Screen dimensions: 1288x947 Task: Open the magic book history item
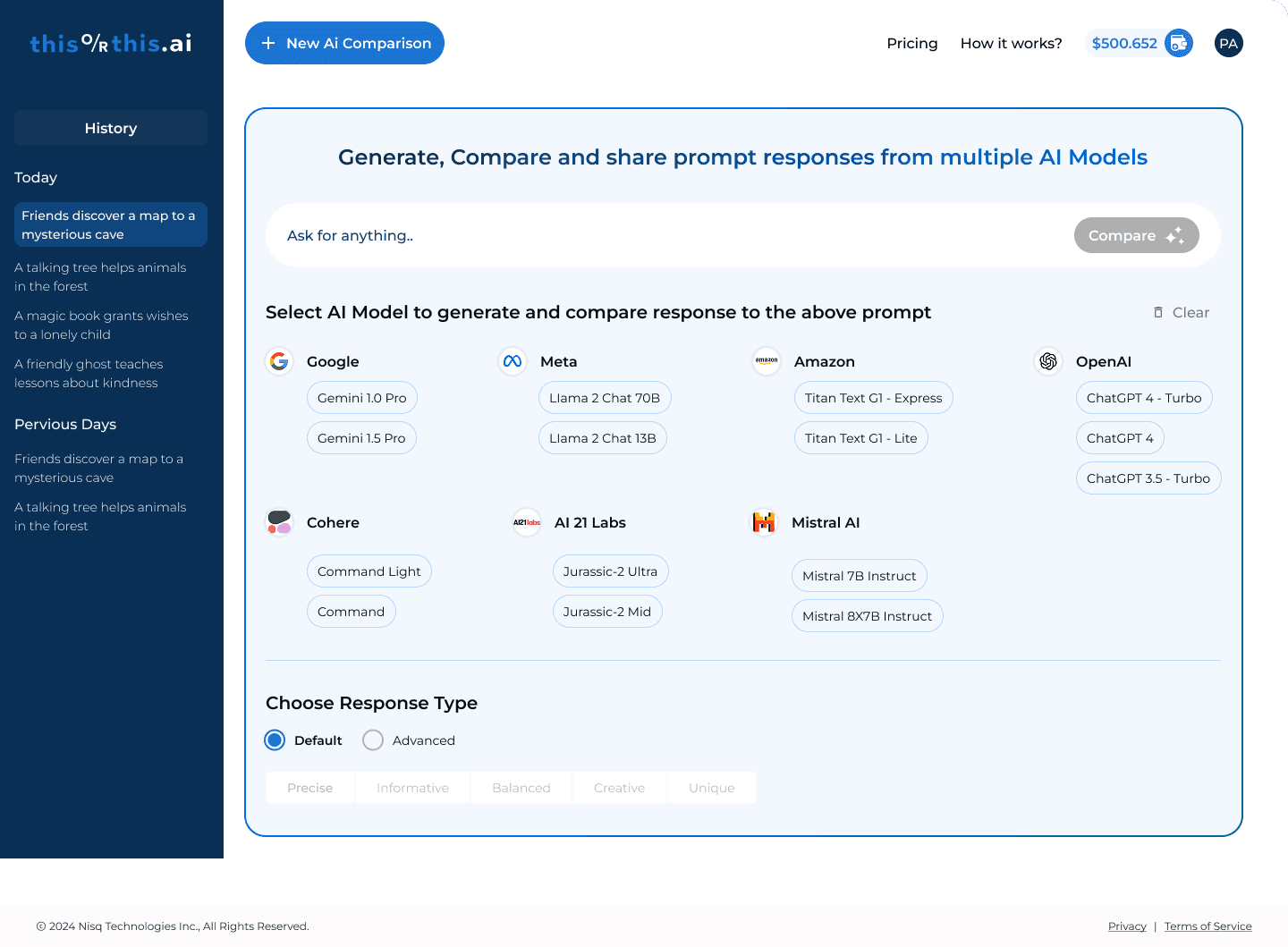102,325
